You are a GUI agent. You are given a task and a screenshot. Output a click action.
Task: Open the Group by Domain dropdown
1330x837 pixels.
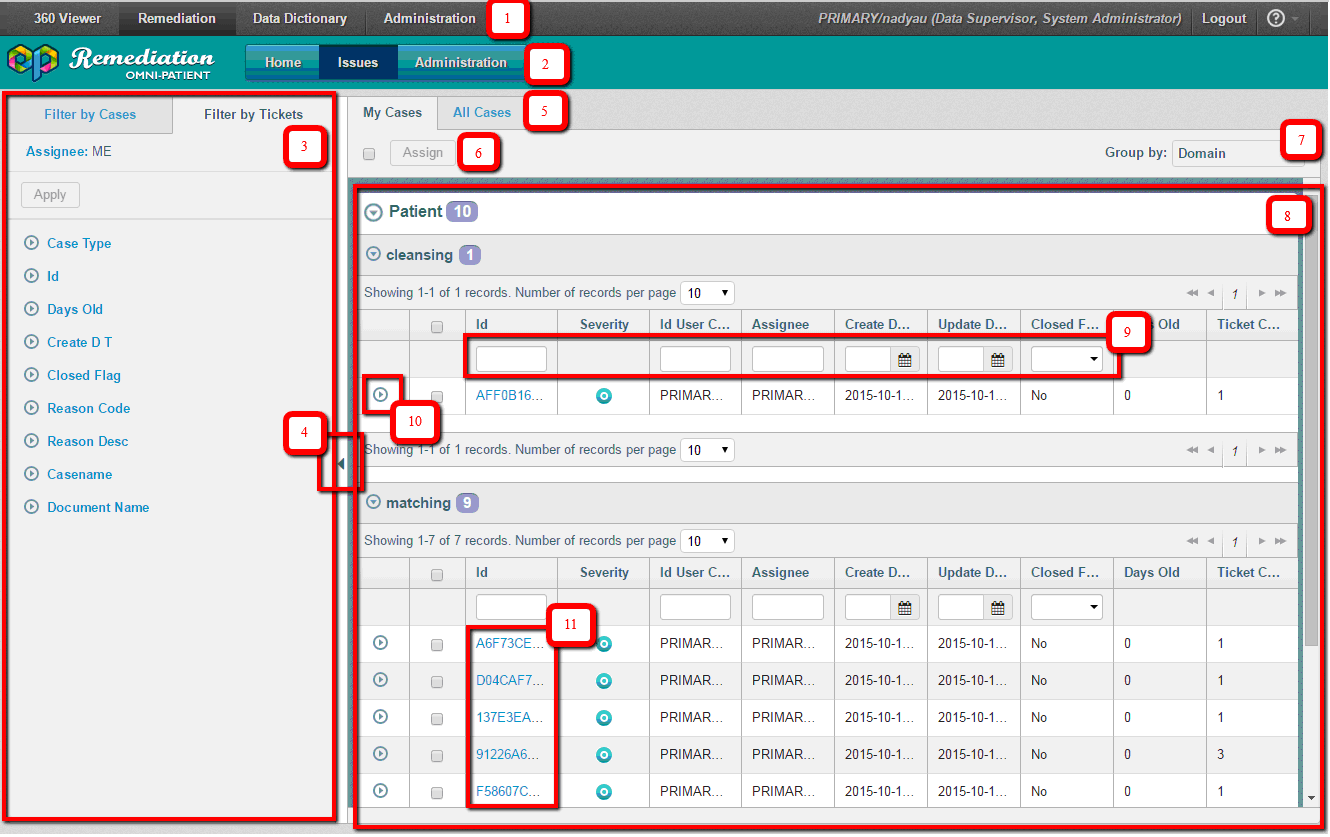pyautogui.click(x=1230, y=153)
